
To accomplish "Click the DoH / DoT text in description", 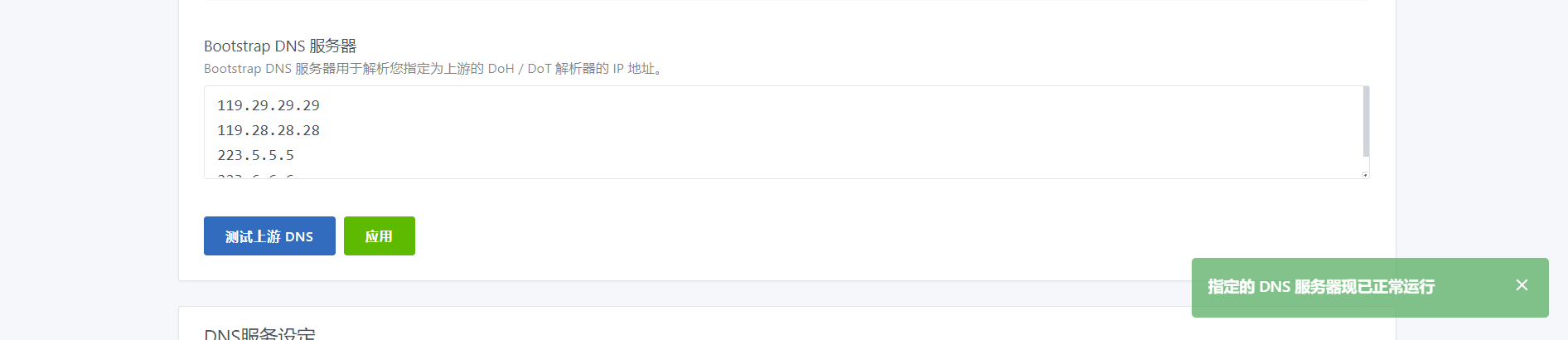I will (x=520, y=69).
